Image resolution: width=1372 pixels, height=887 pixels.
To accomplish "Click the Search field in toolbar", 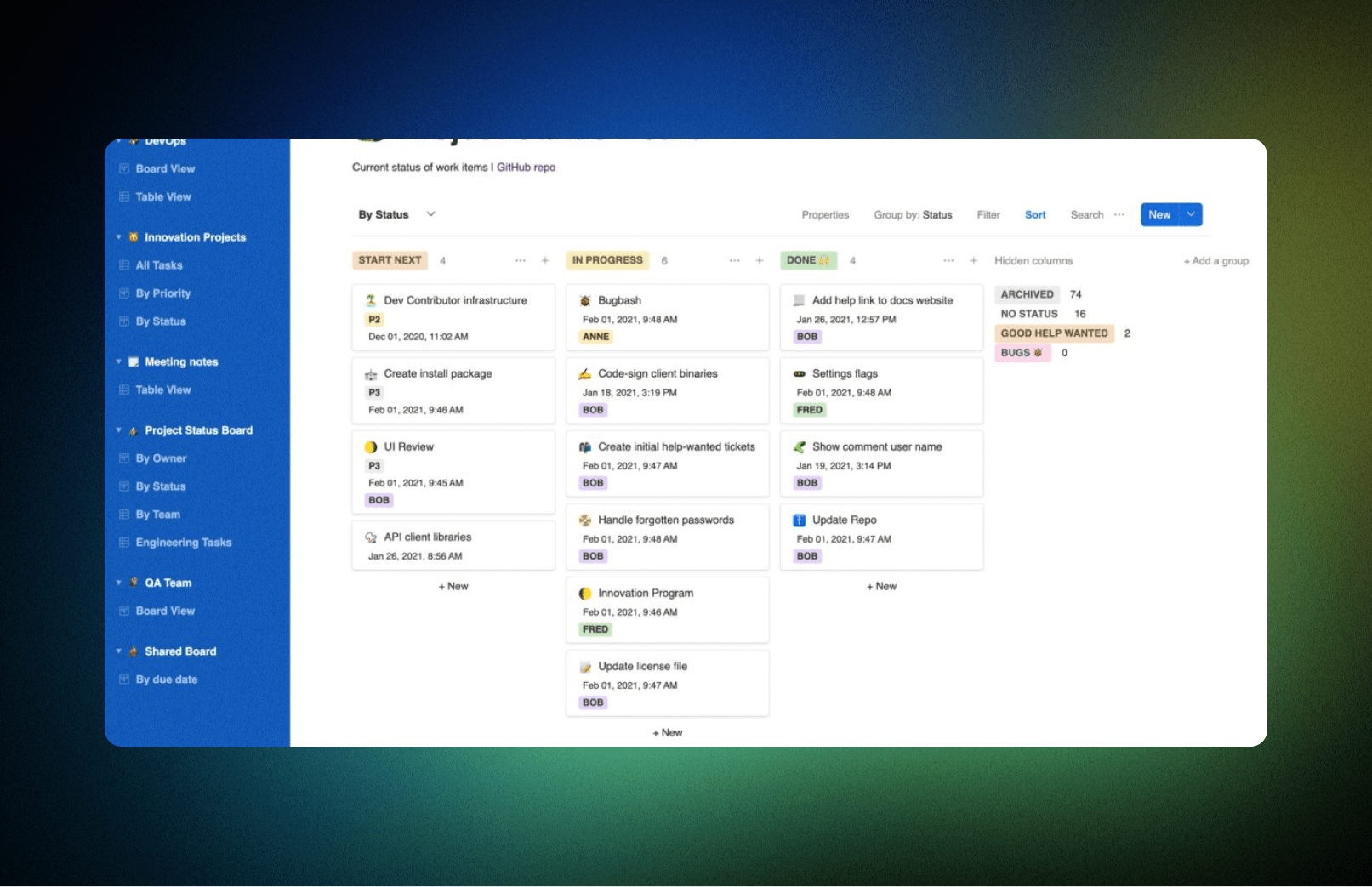I will click(x=1087, y=215).
